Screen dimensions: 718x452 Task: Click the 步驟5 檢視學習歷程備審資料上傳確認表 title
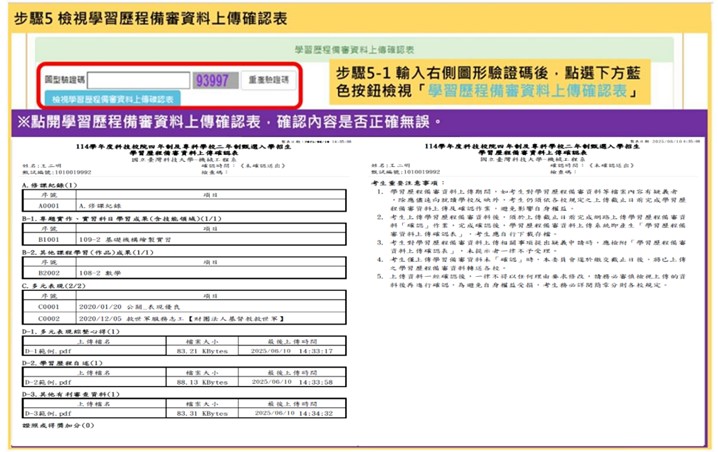pyautogui.click(x=151, y=18)
